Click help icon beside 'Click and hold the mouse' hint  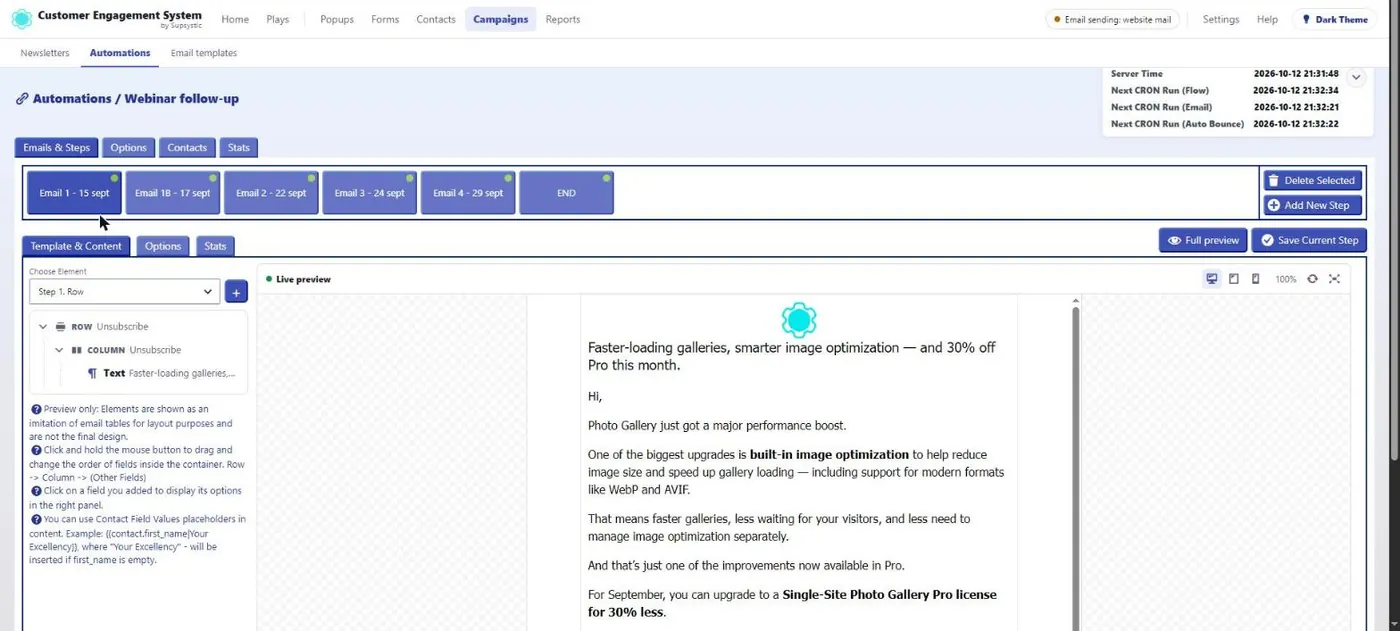point(36,450)
